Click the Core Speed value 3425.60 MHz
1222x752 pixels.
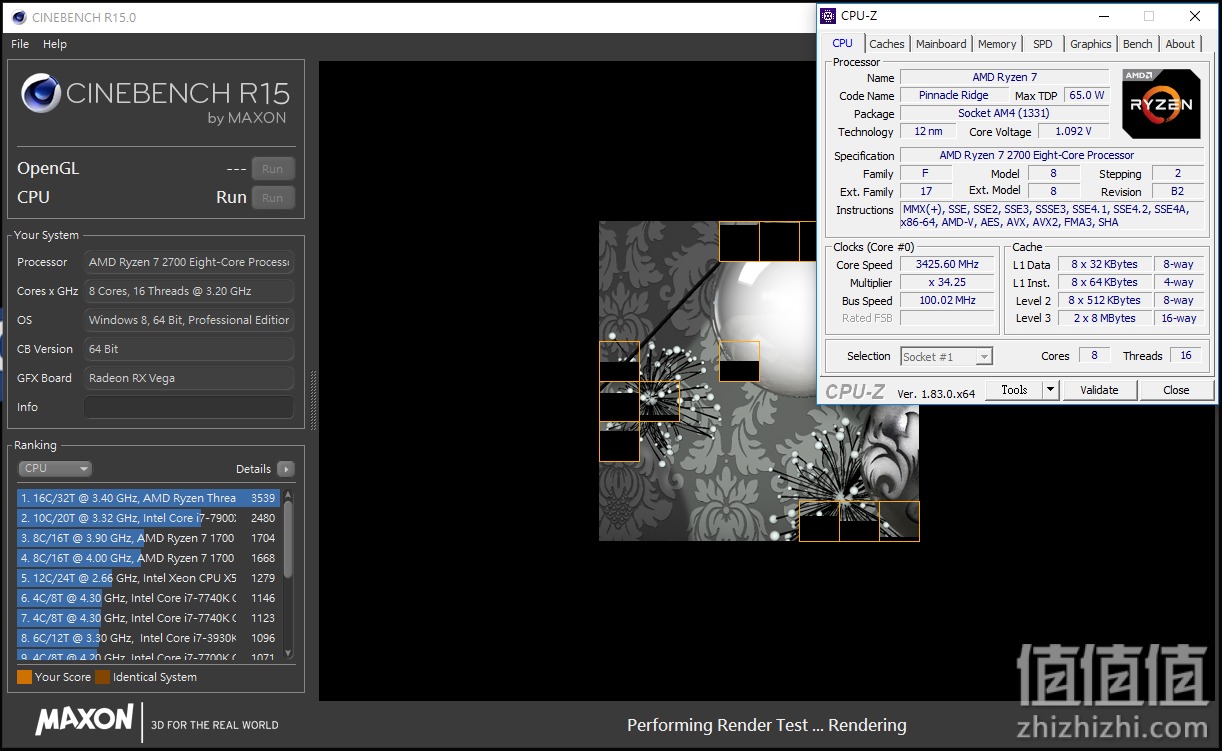947,265
